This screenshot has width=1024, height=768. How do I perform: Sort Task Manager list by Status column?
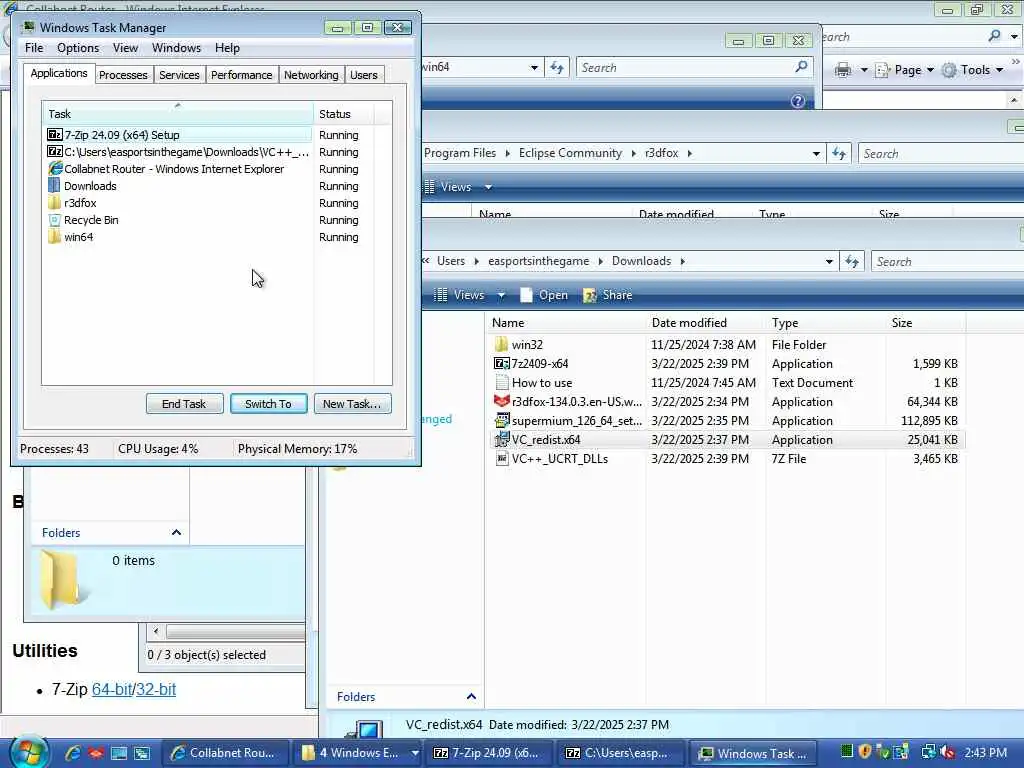click(344, 114)
